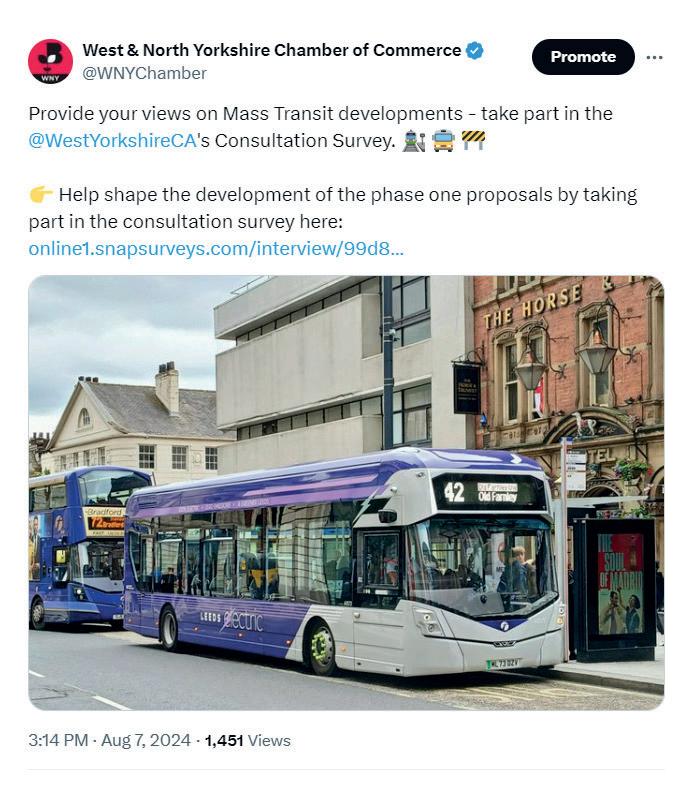Click the 3:14 PM timestamp
The height and width of the screenshot is (800, 693).
click(58, 740)
